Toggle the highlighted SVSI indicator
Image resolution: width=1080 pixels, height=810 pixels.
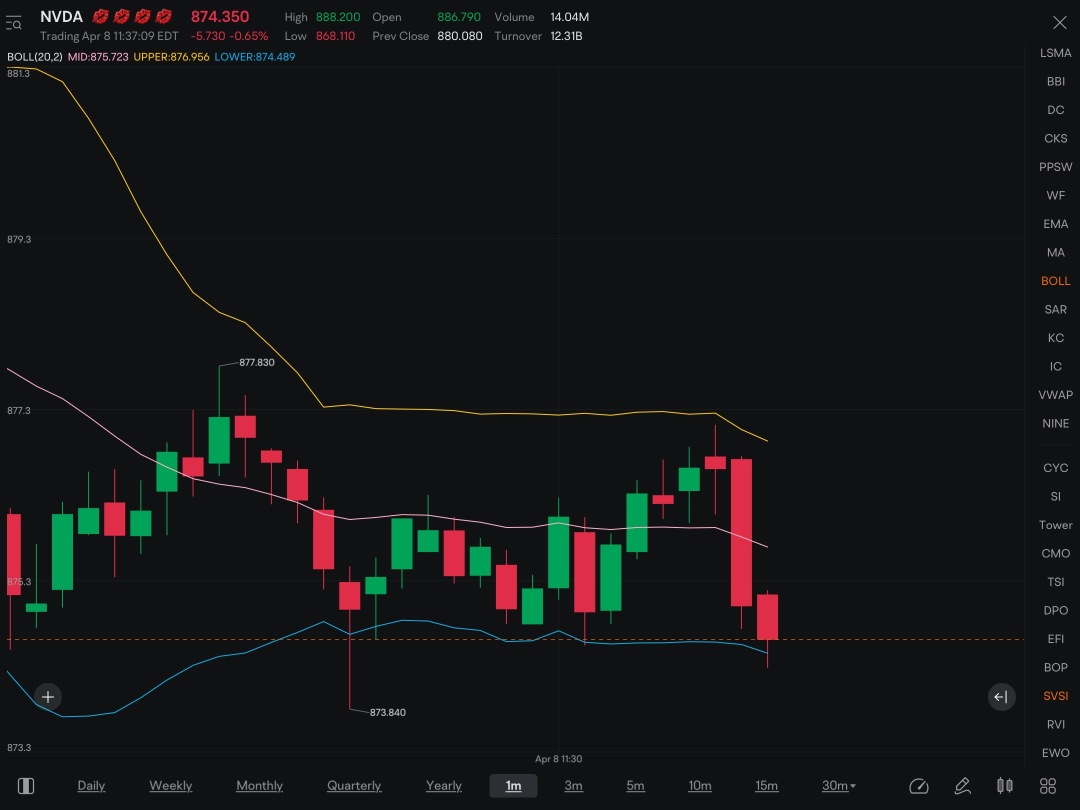point(1055,696)
